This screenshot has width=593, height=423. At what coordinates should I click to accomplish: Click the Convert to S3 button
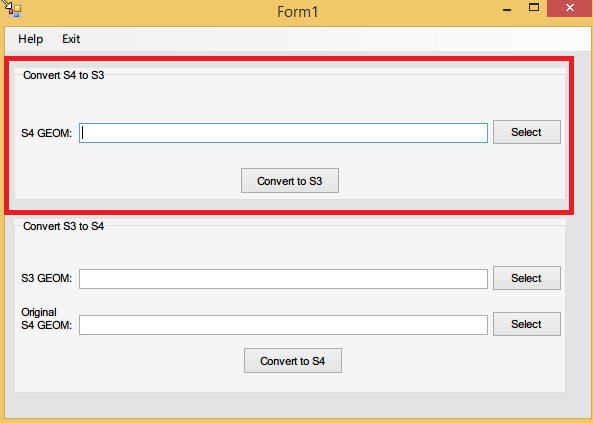(290, 180)
